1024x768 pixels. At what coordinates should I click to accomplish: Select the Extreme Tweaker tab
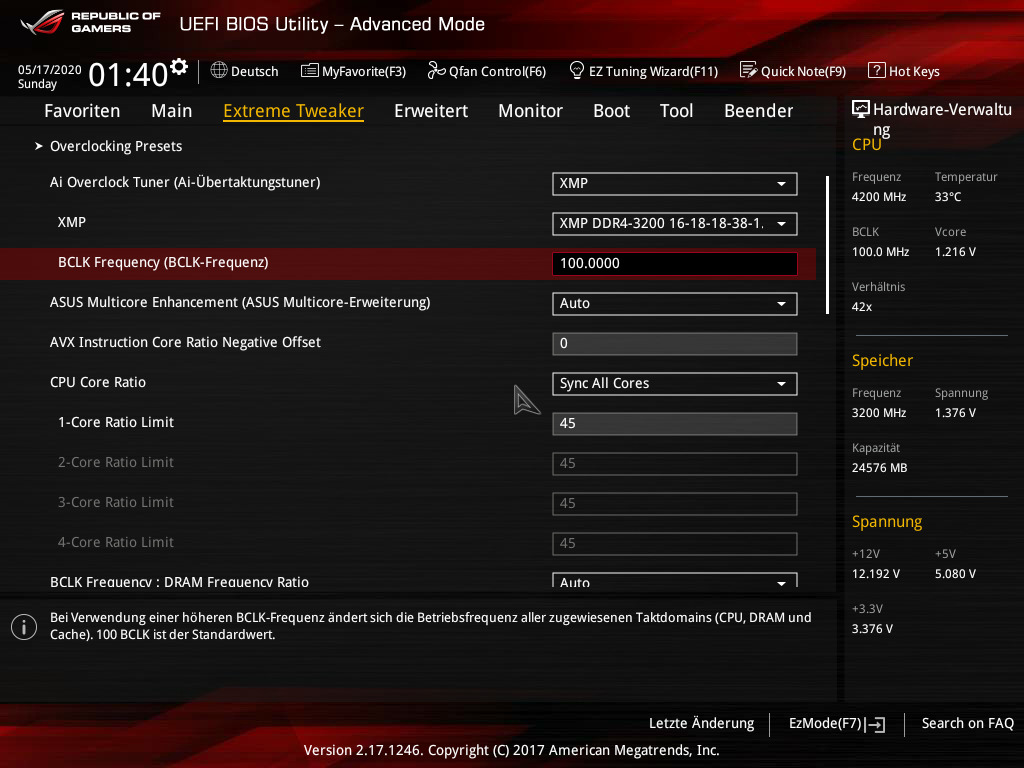click(293, 111)
